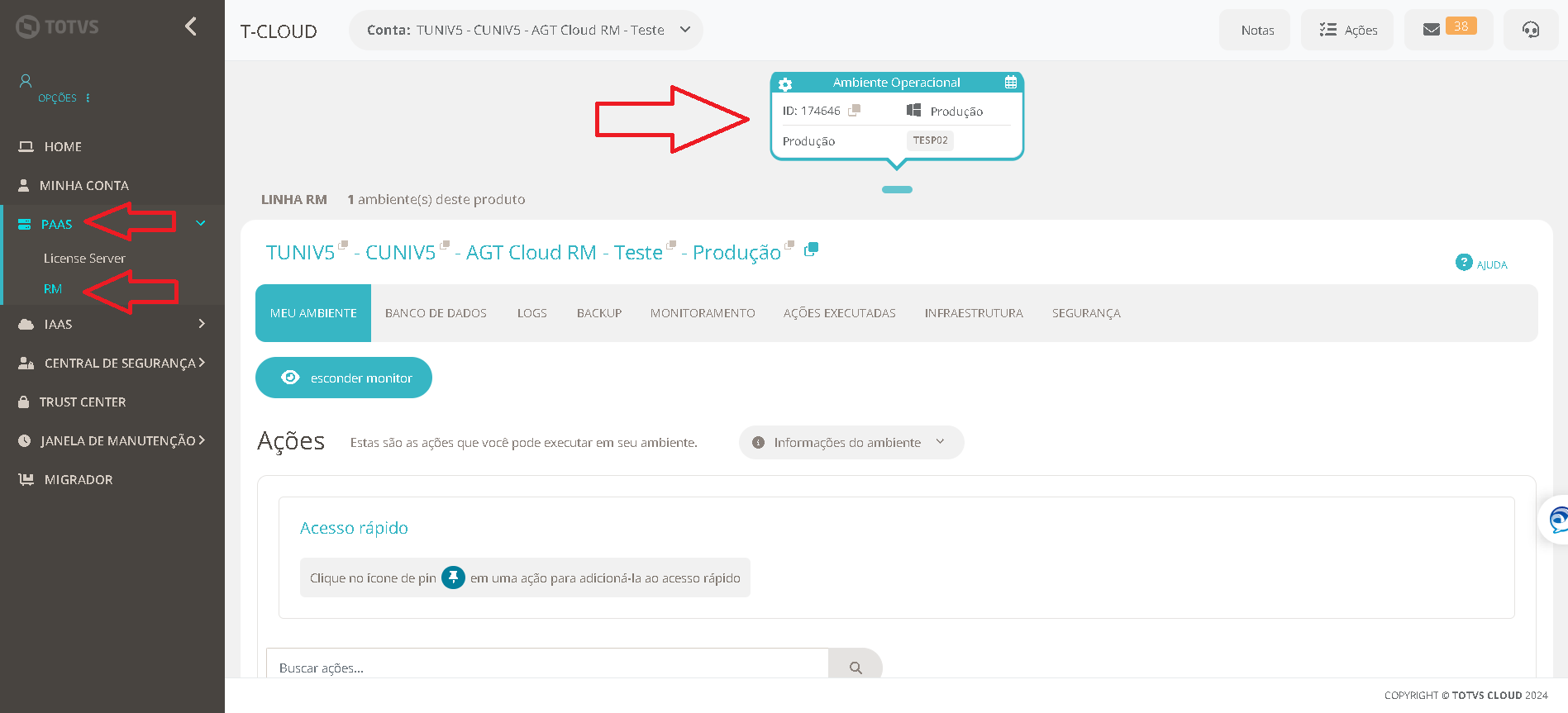Screen dimensions: 1568x713
Task: Copy Produção label in the title
Action: pos(789,245)
